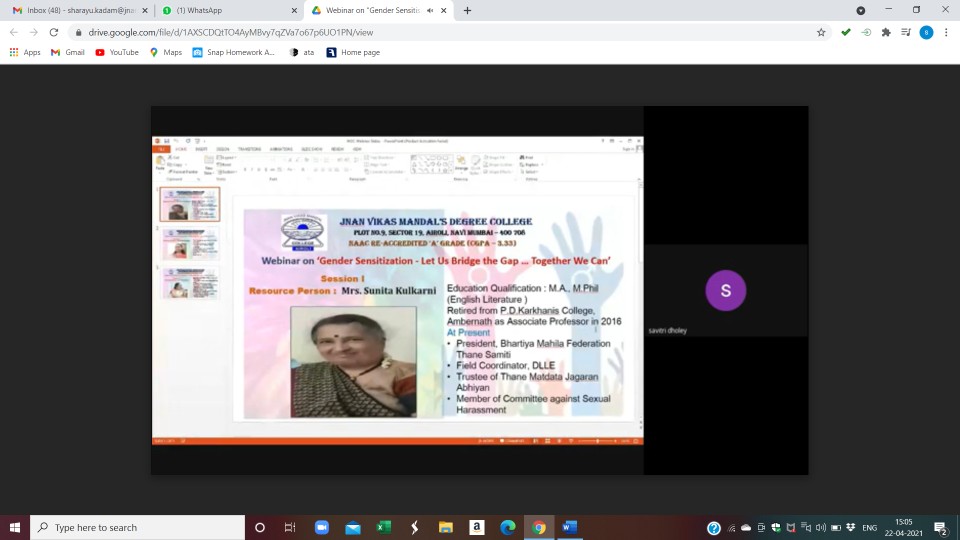Switch to the (1) WhatsApp tab
This screenshot has width=960, height=540.
point(228,10)
